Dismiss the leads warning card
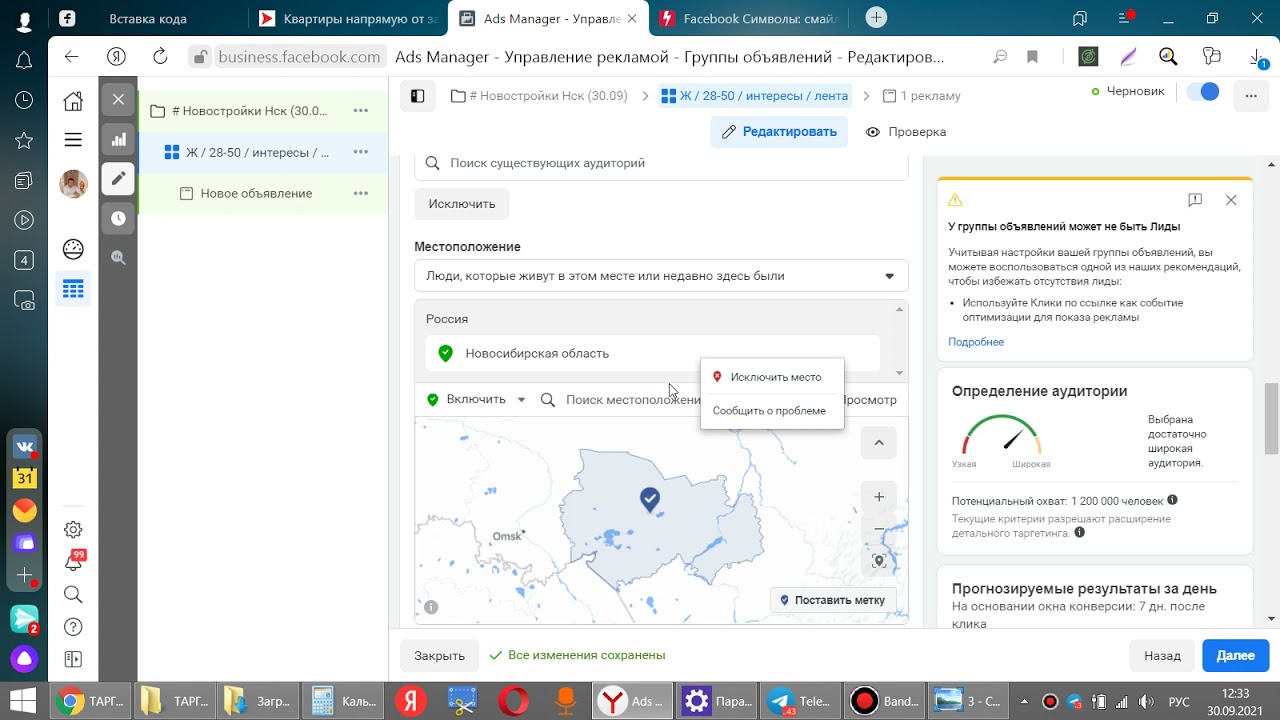 1231,200
